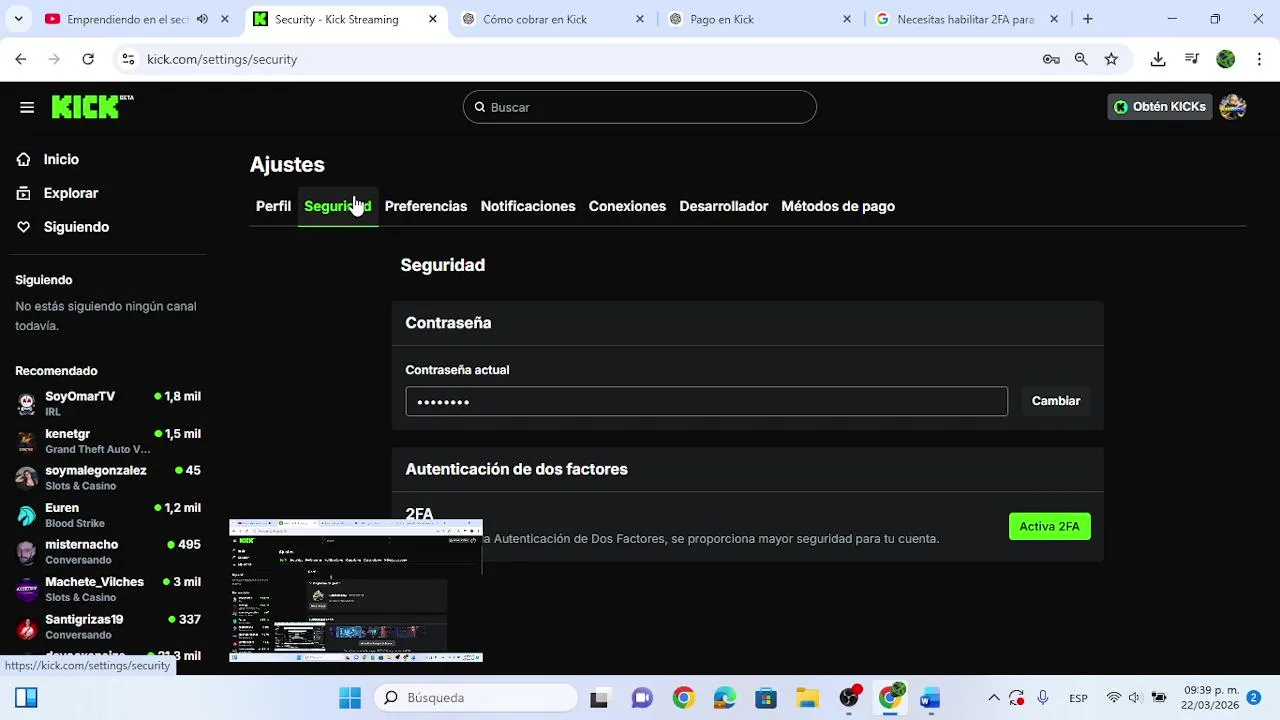Click the Siguiendo heart icon

click(24, 227)
